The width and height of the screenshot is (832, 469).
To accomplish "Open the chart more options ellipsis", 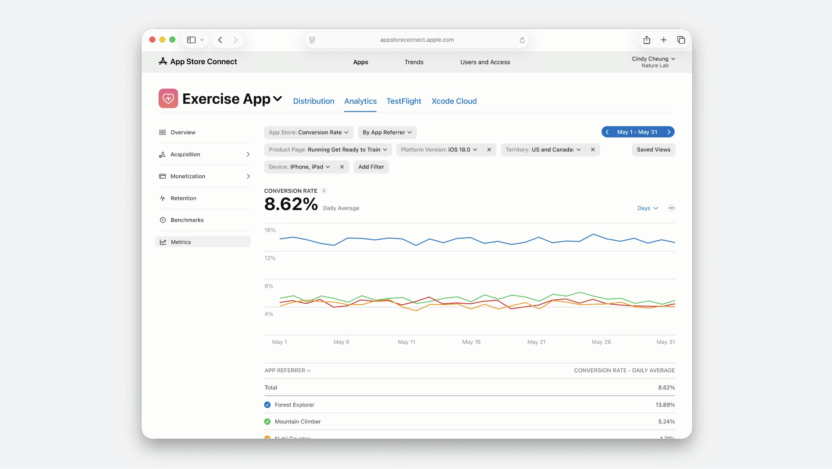I will 671,208.
